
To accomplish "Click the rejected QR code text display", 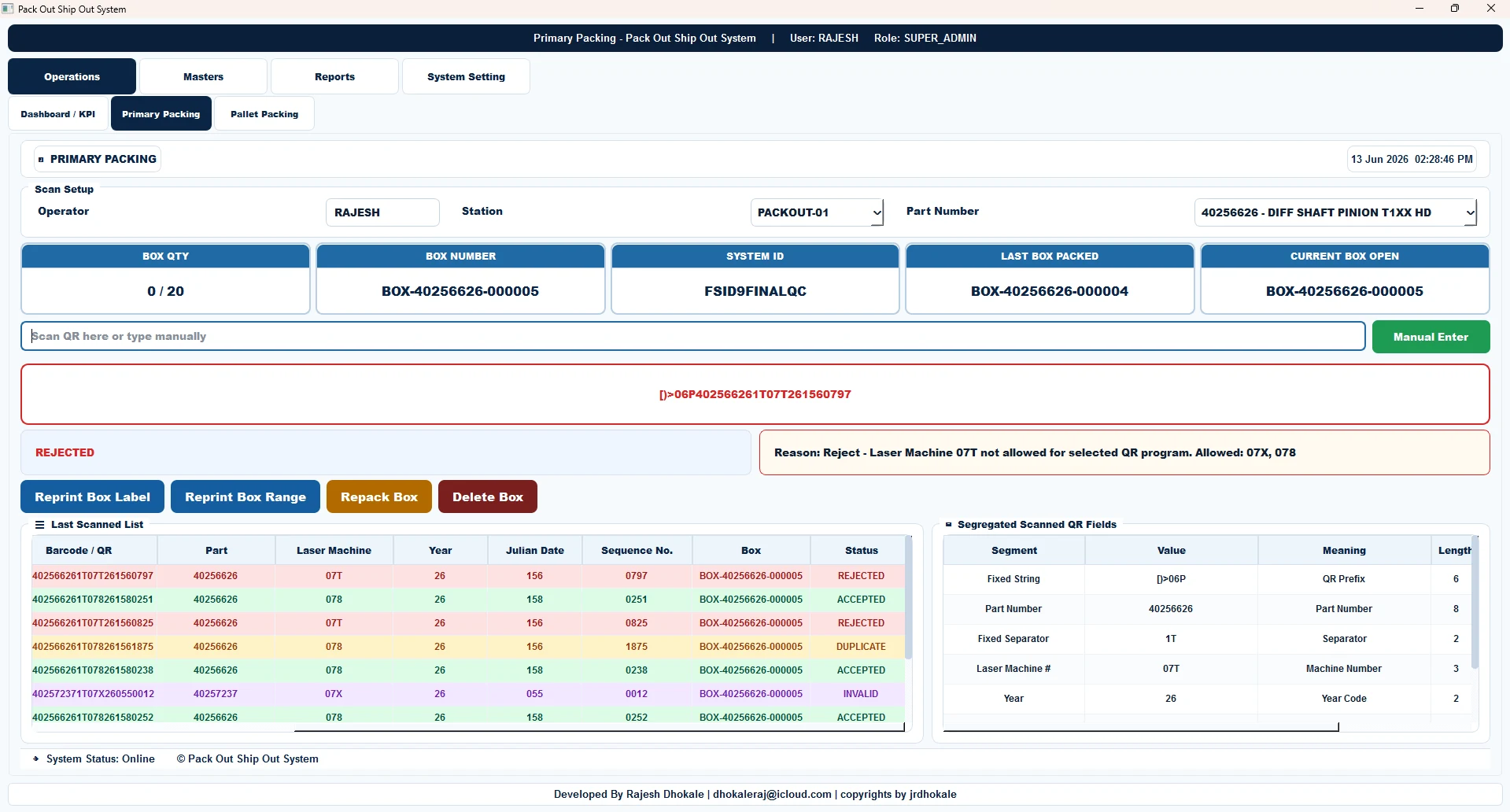I will click(x=755, y=394).
